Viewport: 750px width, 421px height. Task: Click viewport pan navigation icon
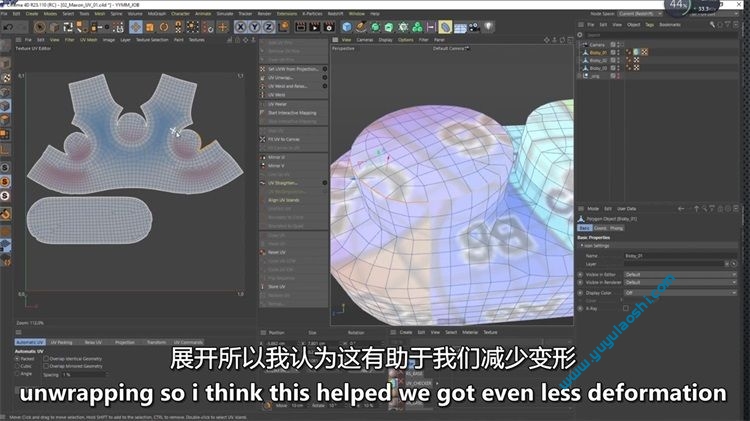tap(547, 40)
